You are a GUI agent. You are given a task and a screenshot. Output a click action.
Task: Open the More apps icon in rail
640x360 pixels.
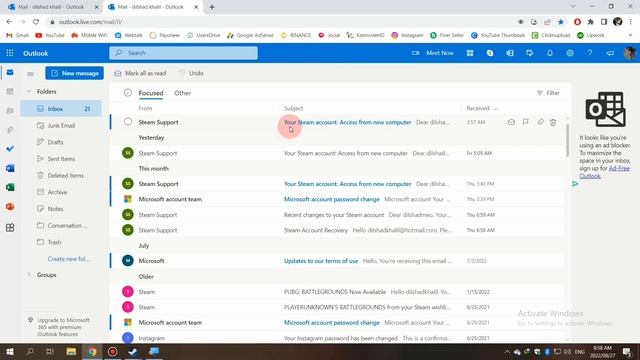pos(10,228)
